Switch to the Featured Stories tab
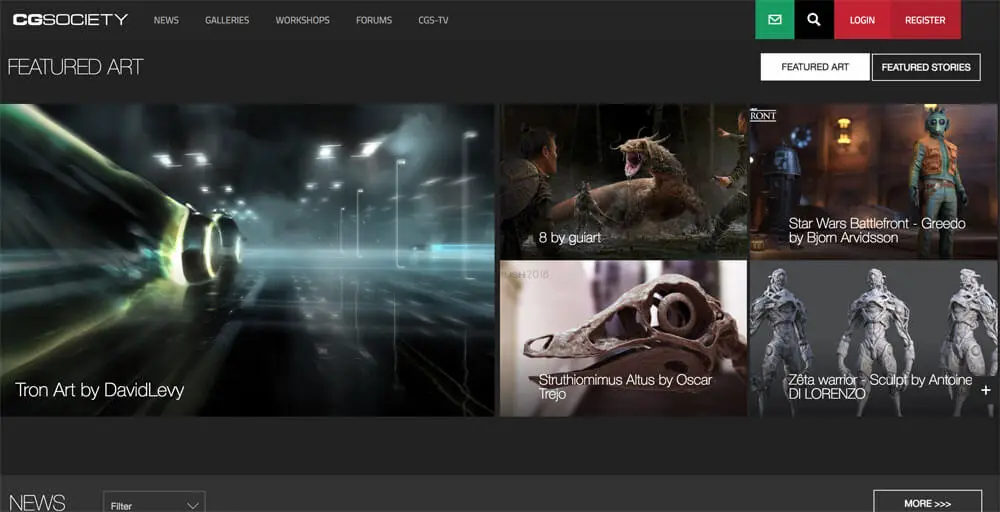The height and width of the screenshot is (512, 1000). [926, 67]
